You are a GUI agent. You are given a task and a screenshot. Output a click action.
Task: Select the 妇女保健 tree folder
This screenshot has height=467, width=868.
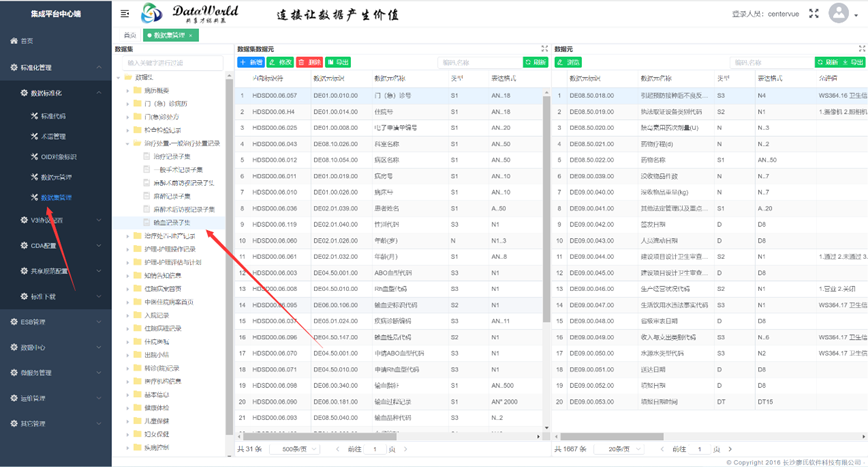[x=157, y=434]
